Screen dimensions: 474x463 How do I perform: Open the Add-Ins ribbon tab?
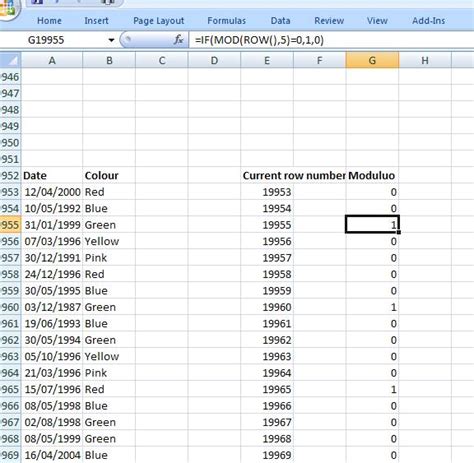tap(429, 21)
